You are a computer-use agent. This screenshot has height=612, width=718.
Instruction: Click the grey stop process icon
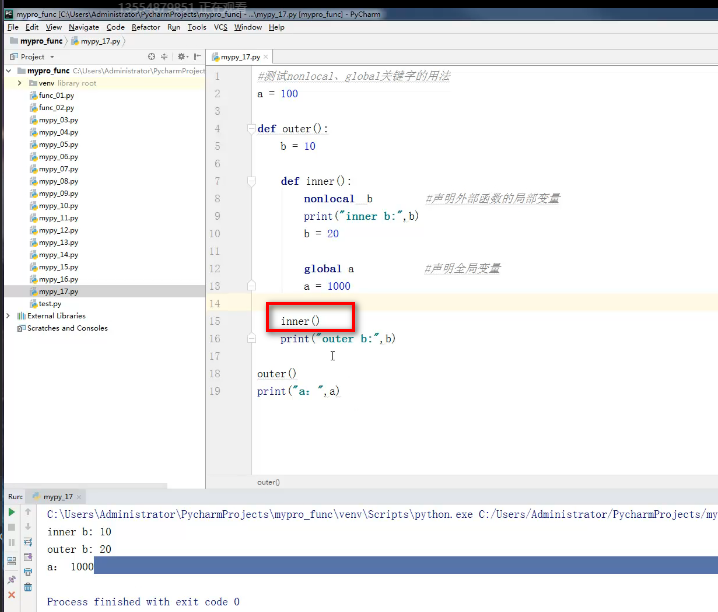pos(12,527)
